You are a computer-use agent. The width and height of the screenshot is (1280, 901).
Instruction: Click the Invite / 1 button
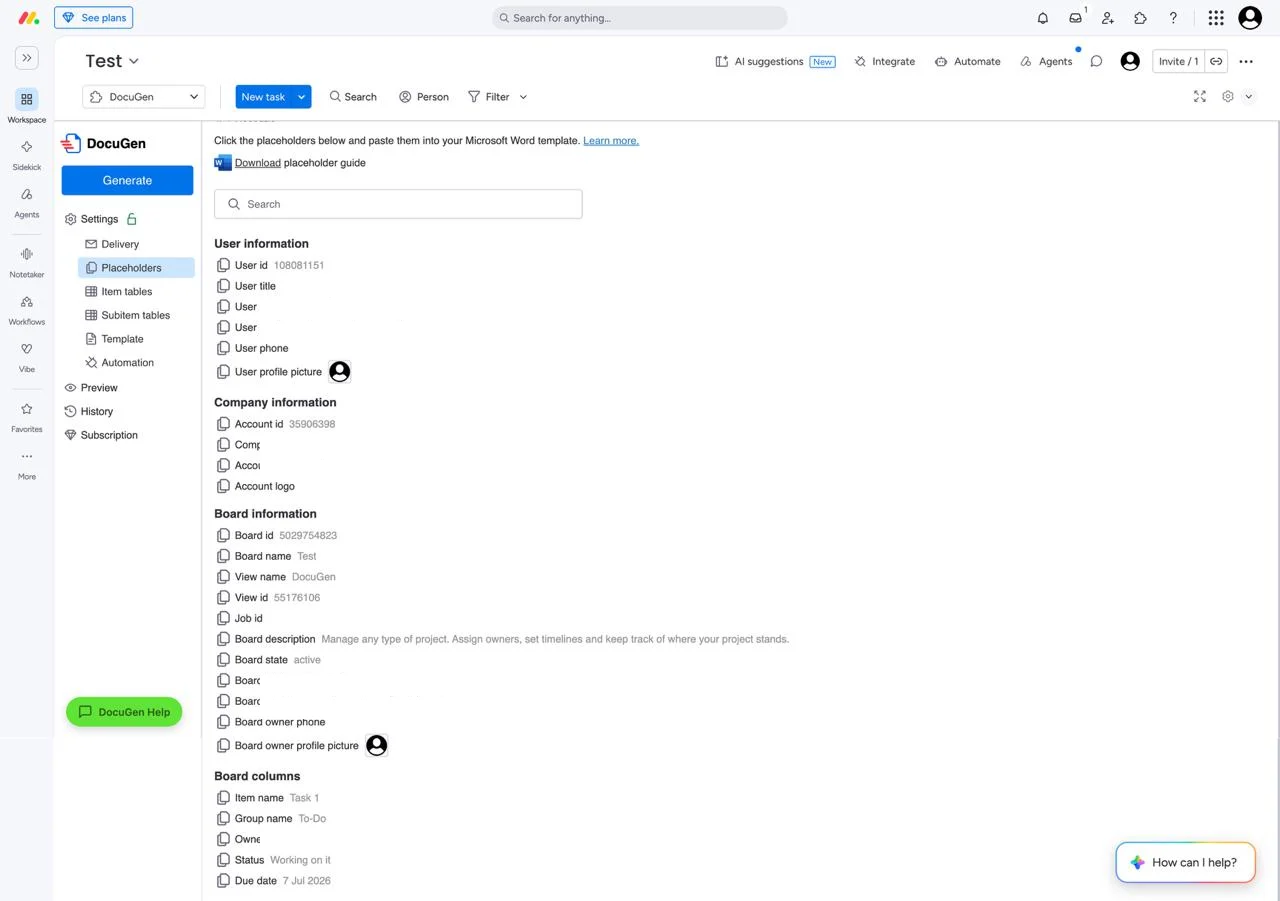pos(1178,61)
